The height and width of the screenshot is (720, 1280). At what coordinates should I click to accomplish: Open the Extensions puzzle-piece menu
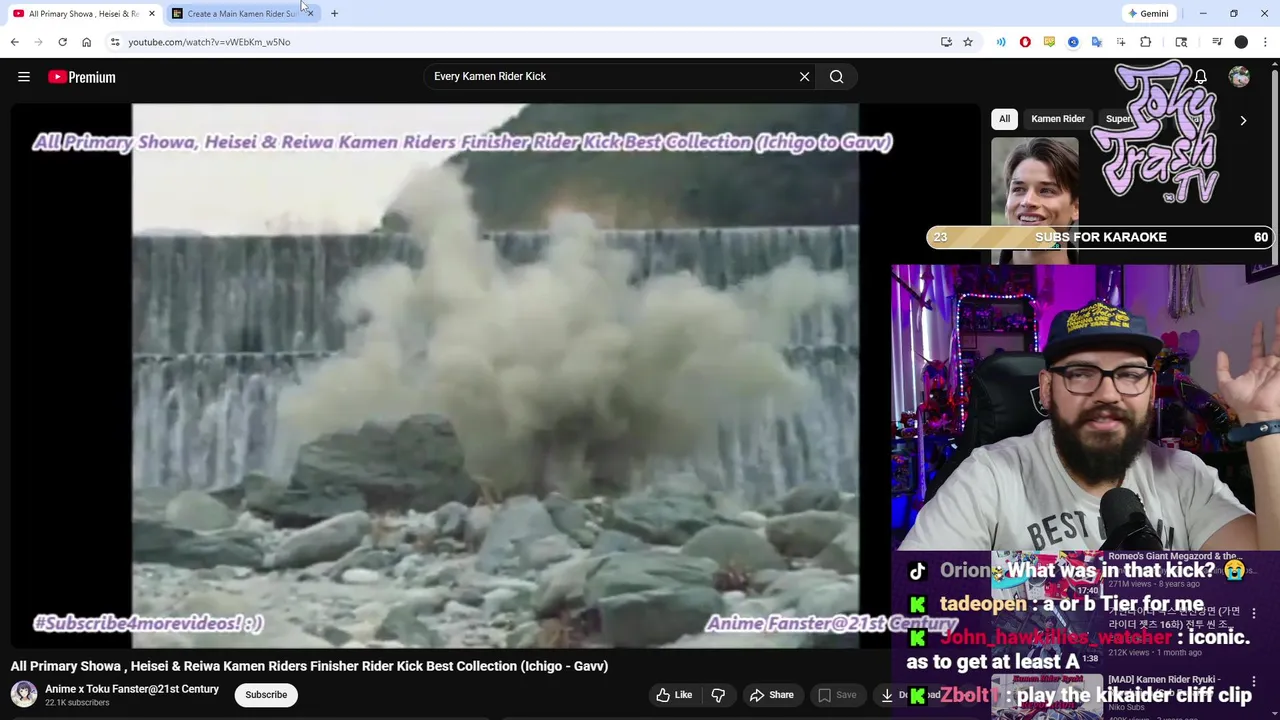pos(1146,42)
